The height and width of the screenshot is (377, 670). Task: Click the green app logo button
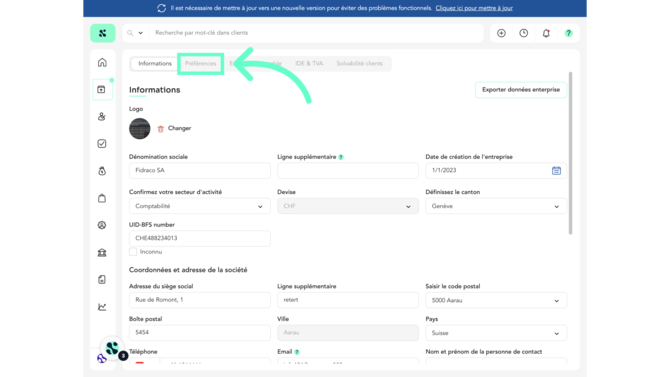pyautogui.click(x=103, y=33)
